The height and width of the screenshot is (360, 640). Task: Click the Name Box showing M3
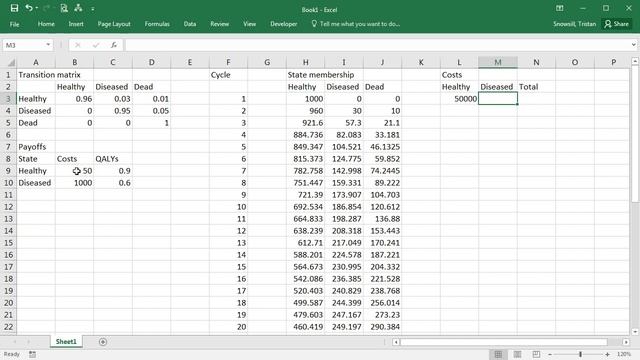click(24, 45)
